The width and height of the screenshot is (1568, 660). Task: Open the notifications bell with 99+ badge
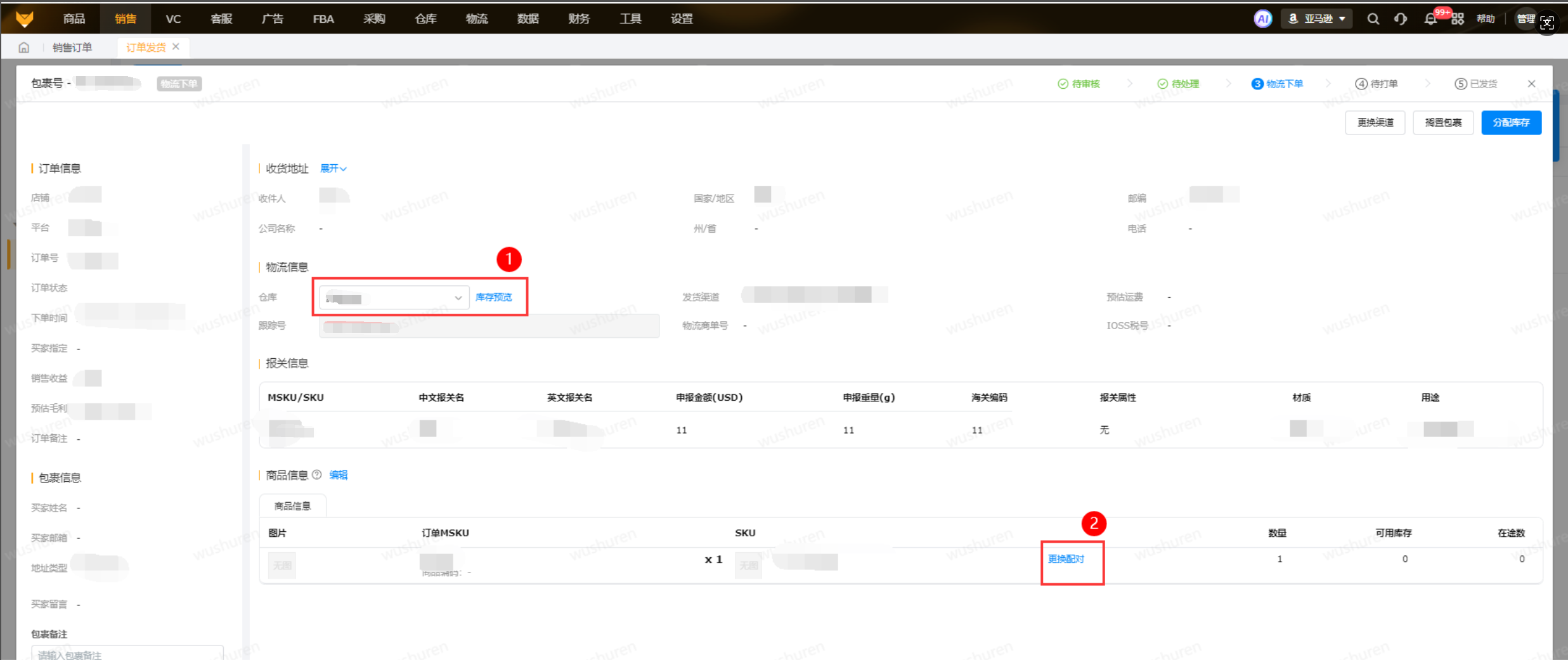1431,18
